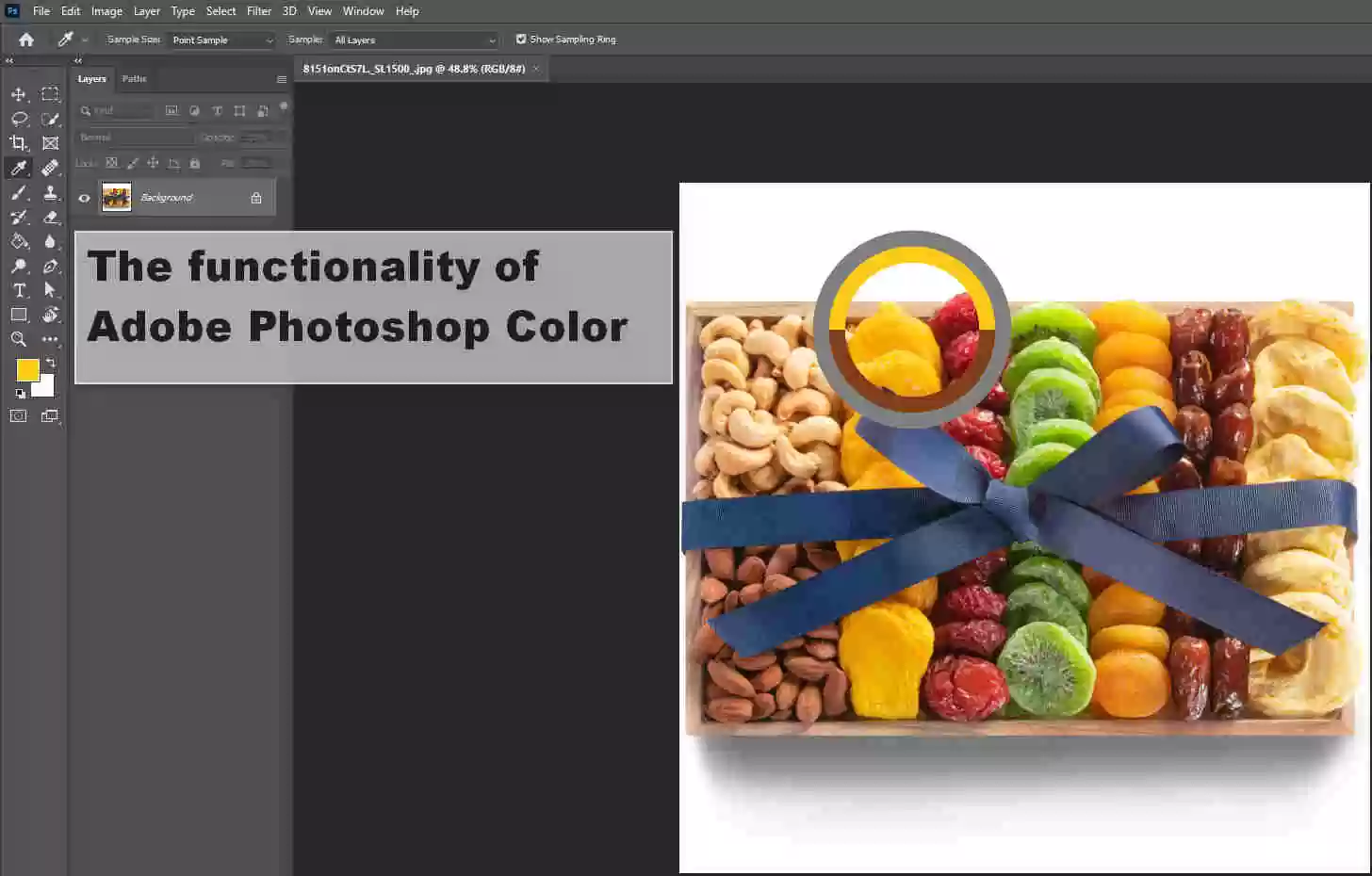Select the Frame tool
1372x876 pixels.
[50, 143]
